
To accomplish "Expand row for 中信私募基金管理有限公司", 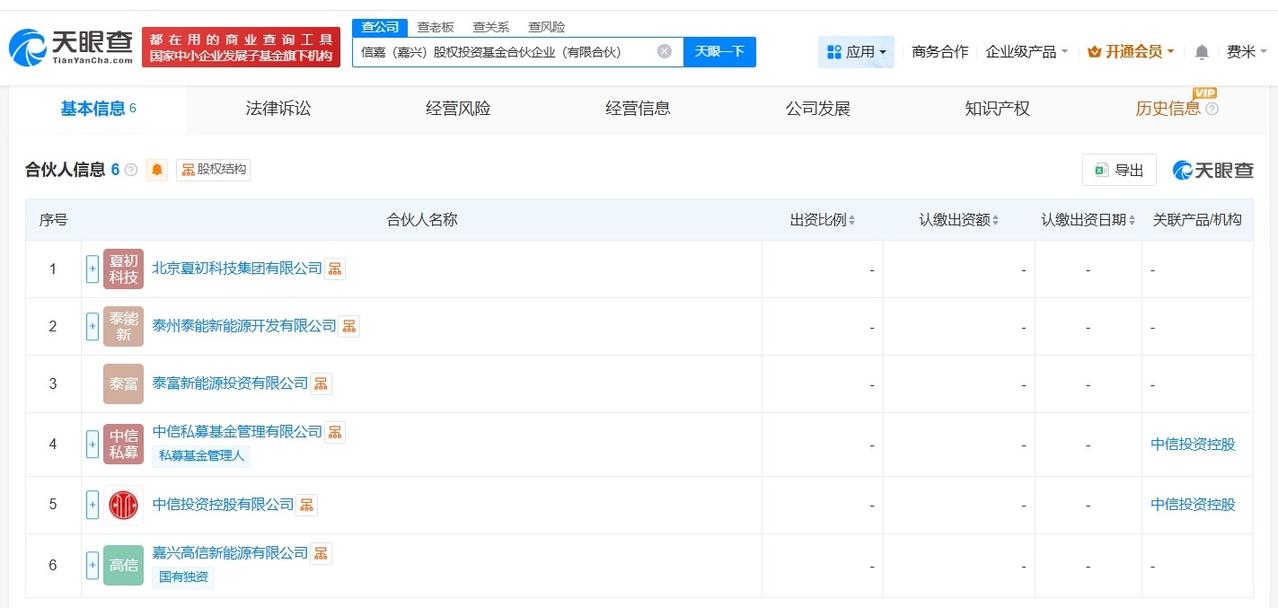I will coord(92,444).
